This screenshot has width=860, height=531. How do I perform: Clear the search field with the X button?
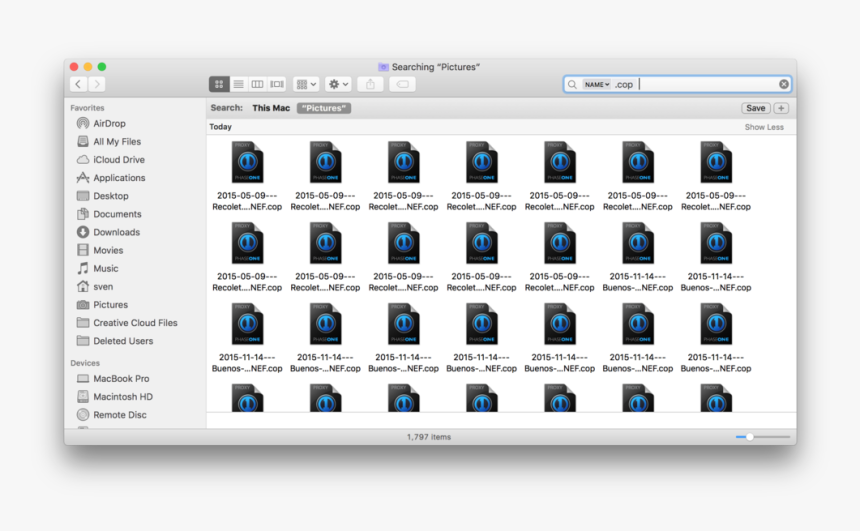(x=784, y=84)
